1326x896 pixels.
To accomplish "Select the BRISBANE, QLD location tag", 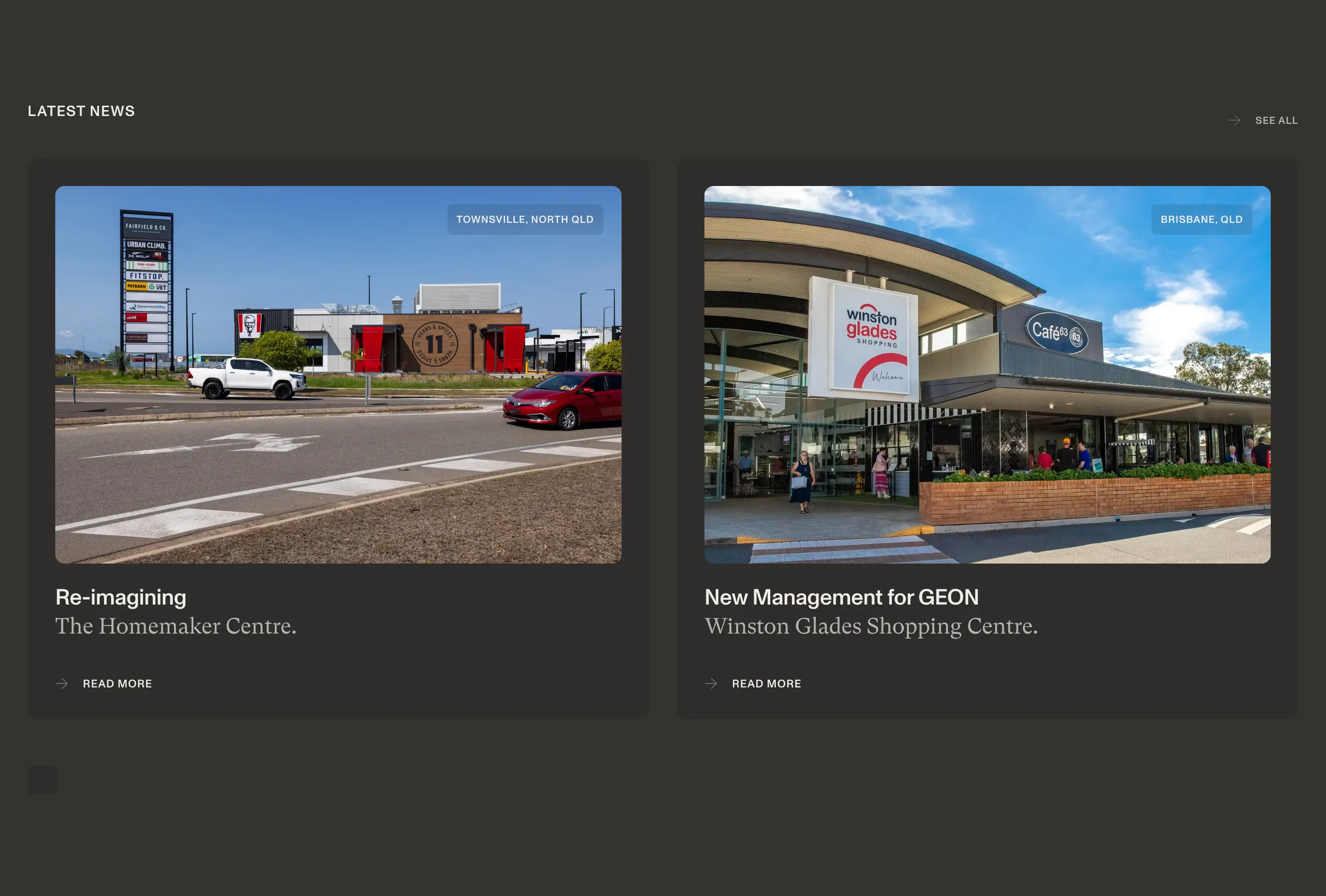I will click(x=1202, y=219).
